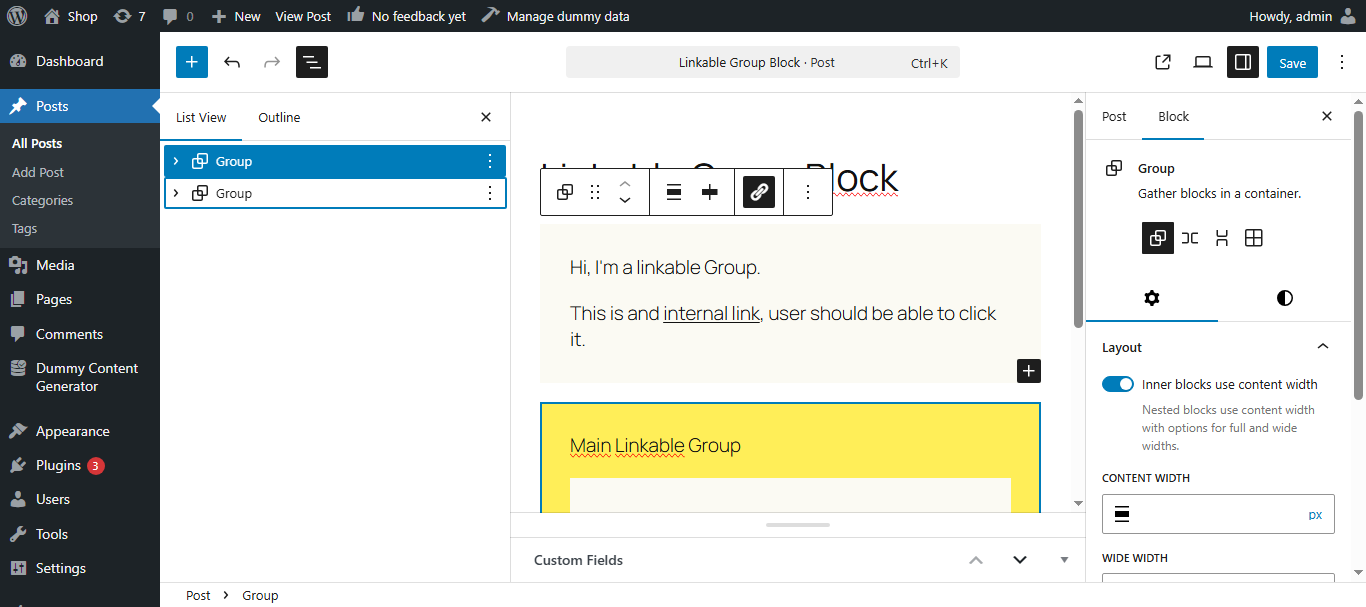Save the post
Image resolution: width=1366 pixels, height=607 pixels.
[1292, 62]
